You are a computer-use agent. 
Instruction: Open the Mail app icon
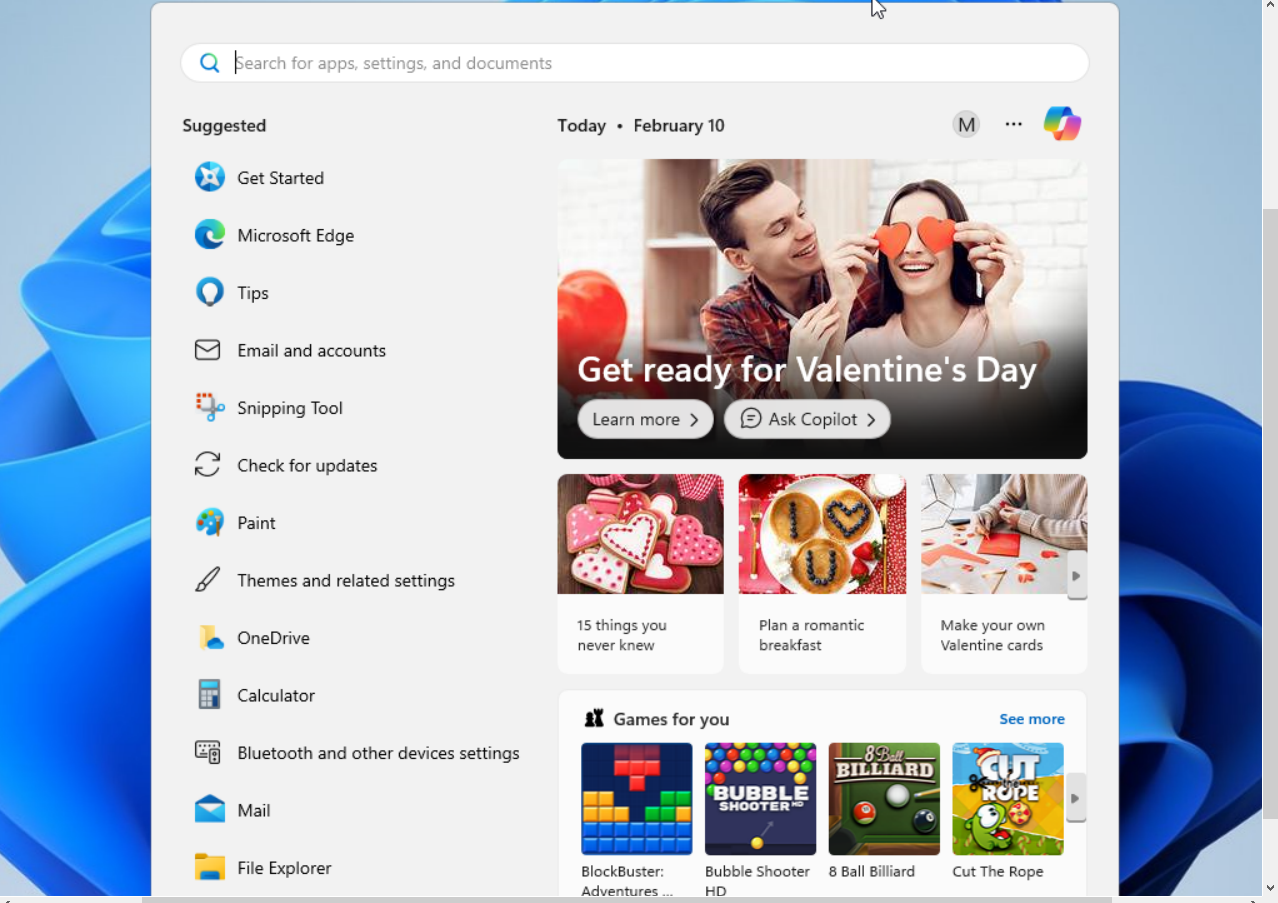click(x=209, y=809)
